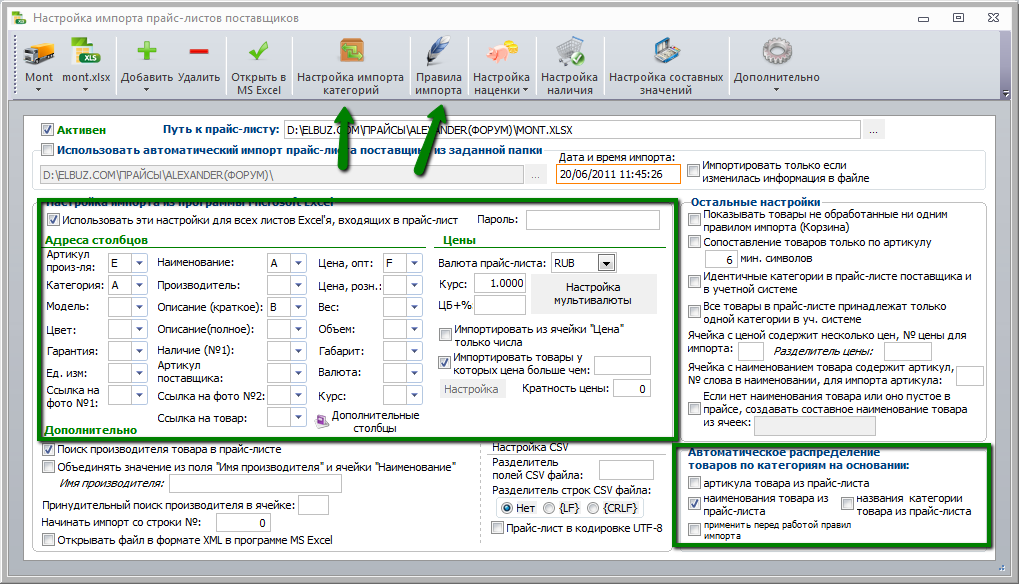This screenshot has width=1019, height=584.
Task: Open Категория column dropdown
Action: coord(140,285)
